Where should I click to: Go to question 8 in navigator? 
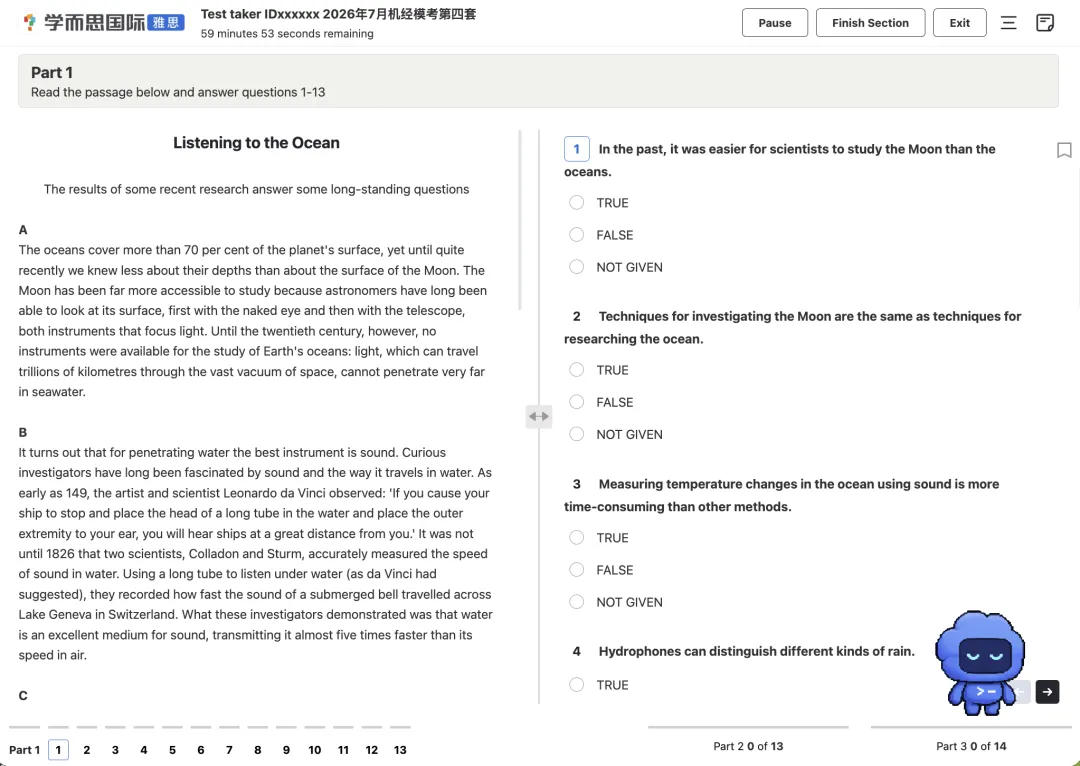click(258, 749)
